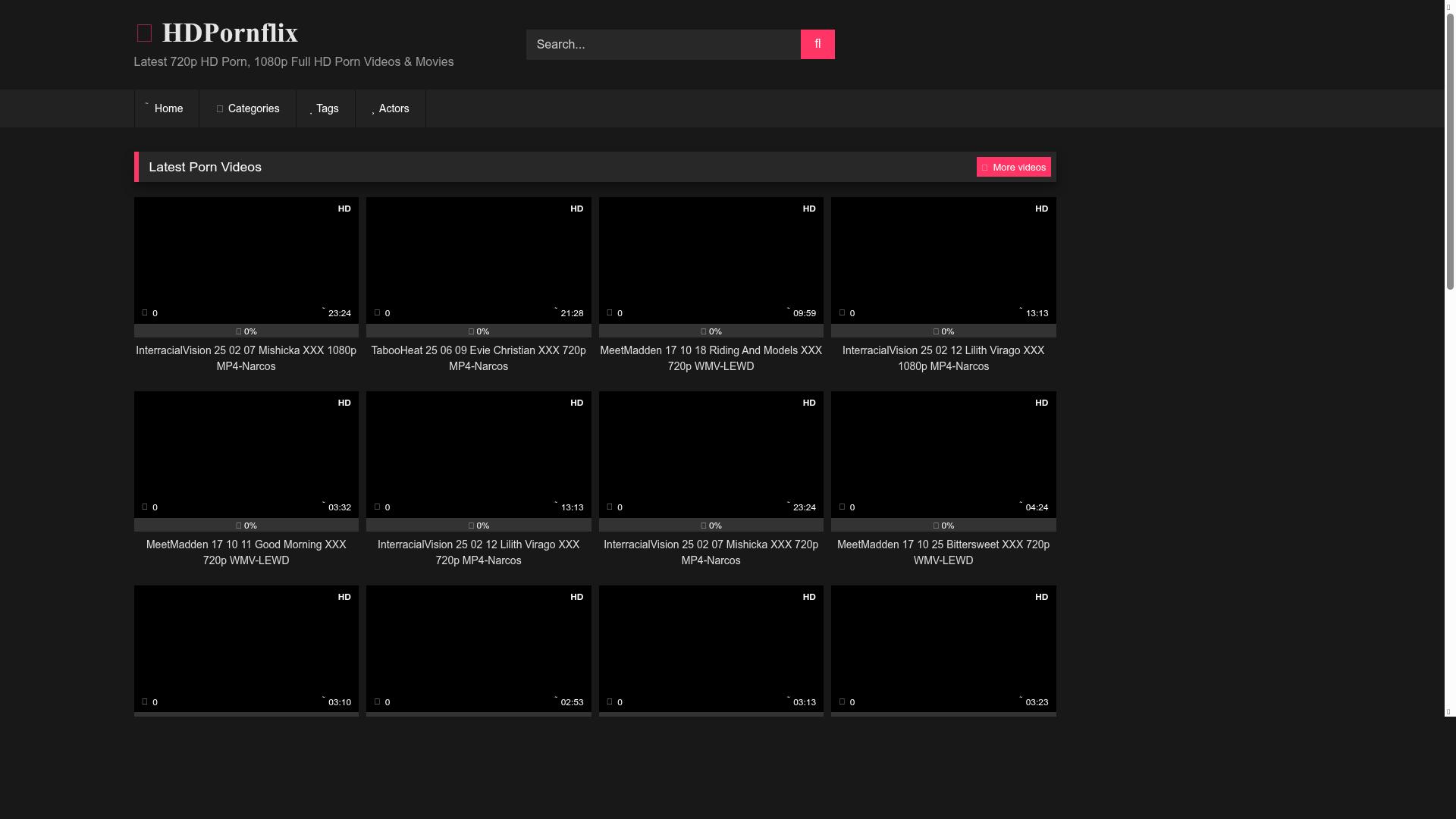Click the HD badge on first thumbnail
Viewport: 1456px width, 819px height.
344,209
